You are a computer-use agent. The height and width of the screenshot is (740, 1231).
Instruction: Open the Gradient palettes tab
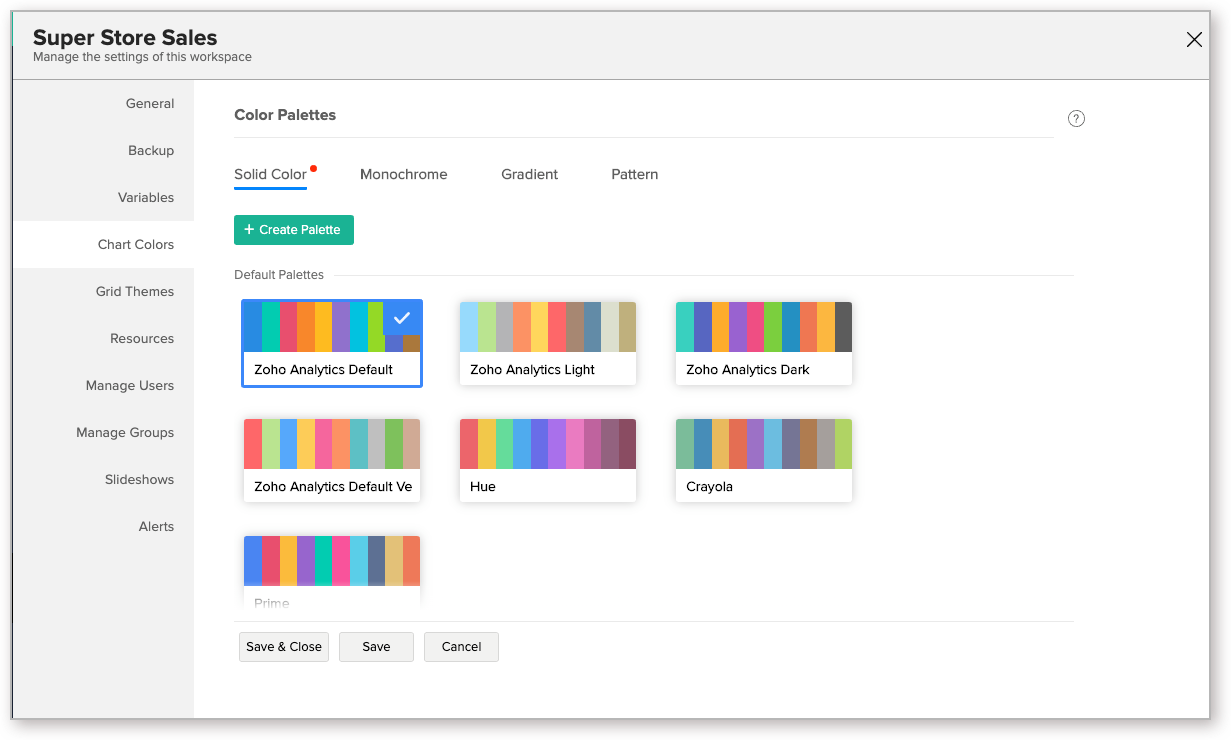click(529, 174)
